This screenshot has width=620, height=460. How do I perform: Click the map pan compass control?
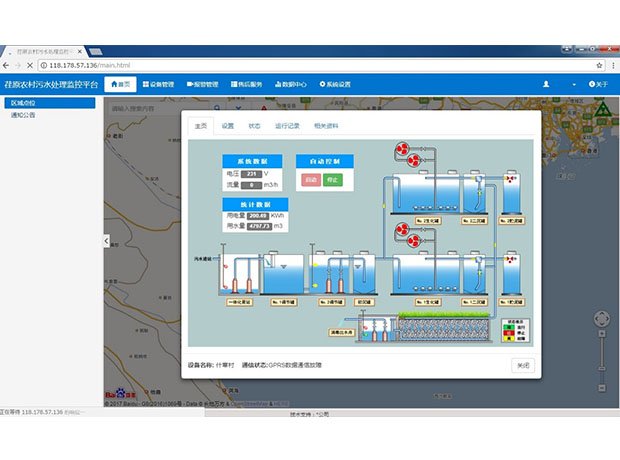(x=600, y=320)
